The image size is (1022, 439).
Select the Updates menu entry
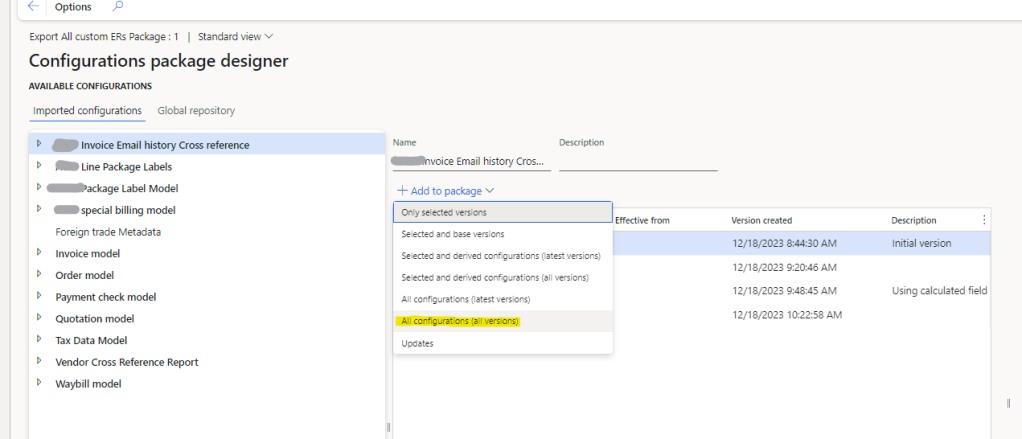[418, 343]
